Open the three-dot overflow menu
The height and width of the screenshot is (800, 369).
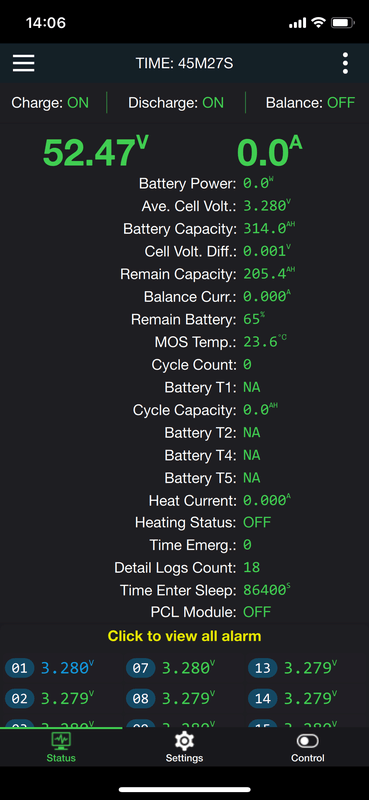(x=346, y=63)
